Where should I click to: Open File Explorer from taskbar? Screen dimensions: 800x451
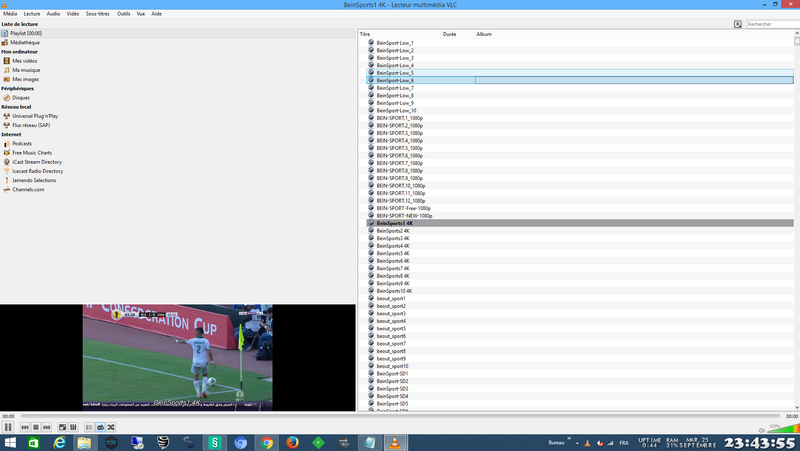[x=85, y=442]
